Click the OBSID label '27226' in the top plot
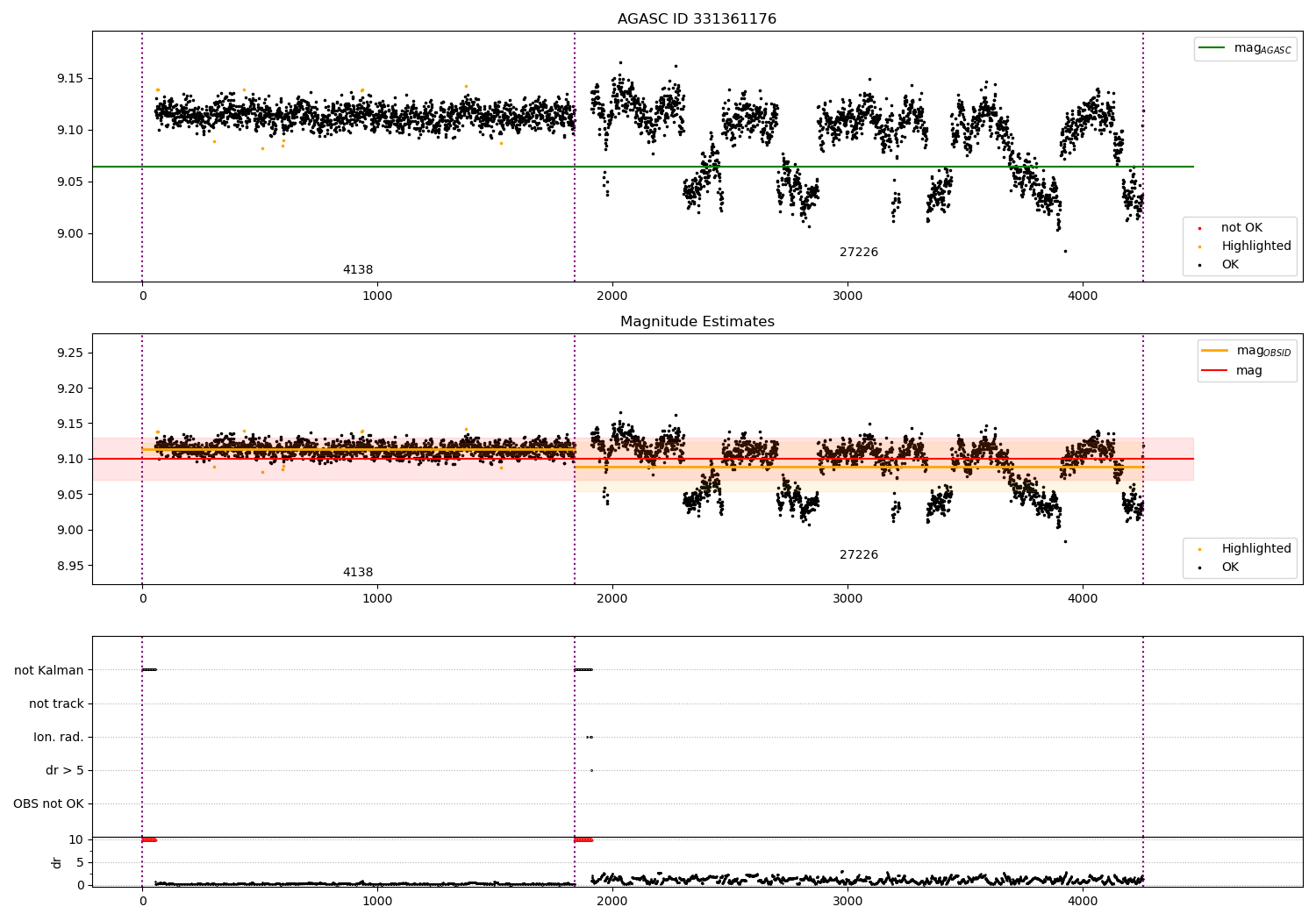 coord(859,253)
